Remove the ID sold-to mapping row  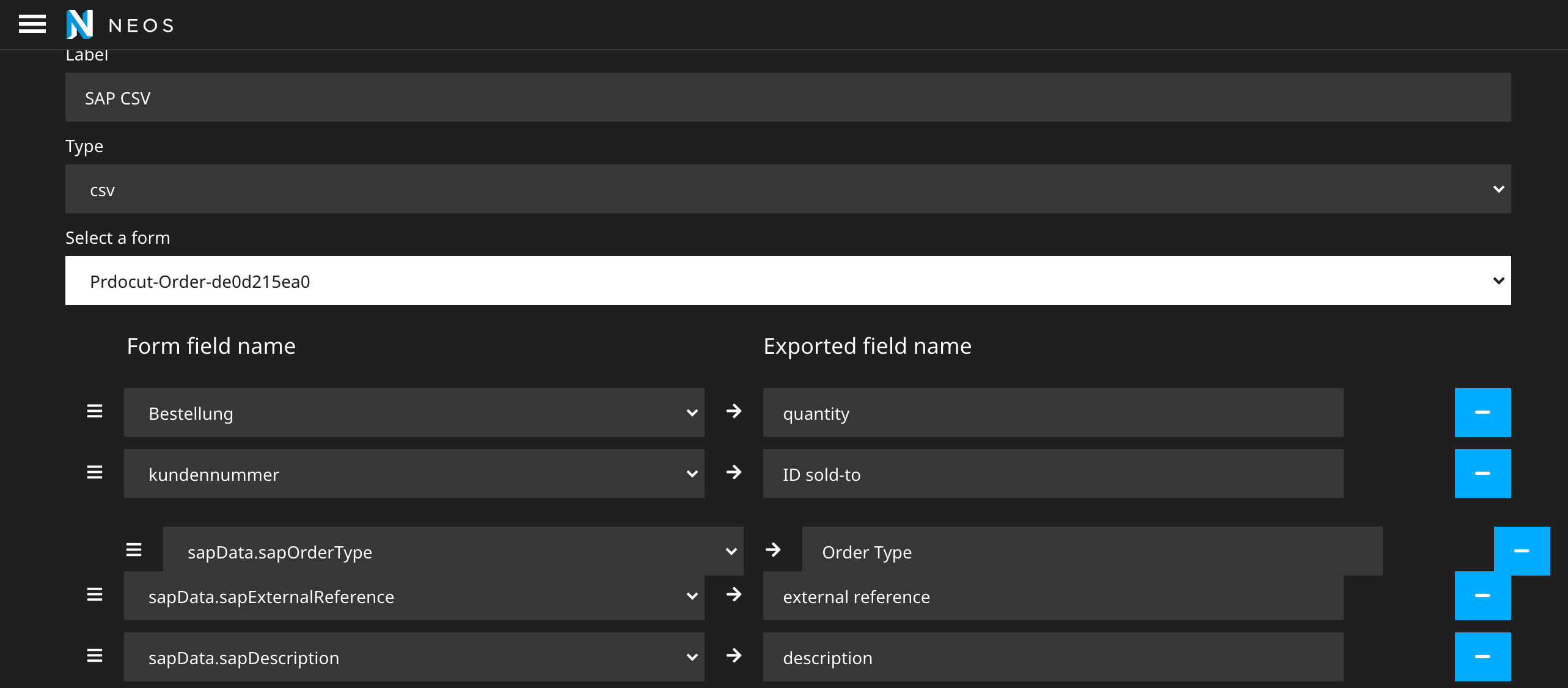[1482, 474]
